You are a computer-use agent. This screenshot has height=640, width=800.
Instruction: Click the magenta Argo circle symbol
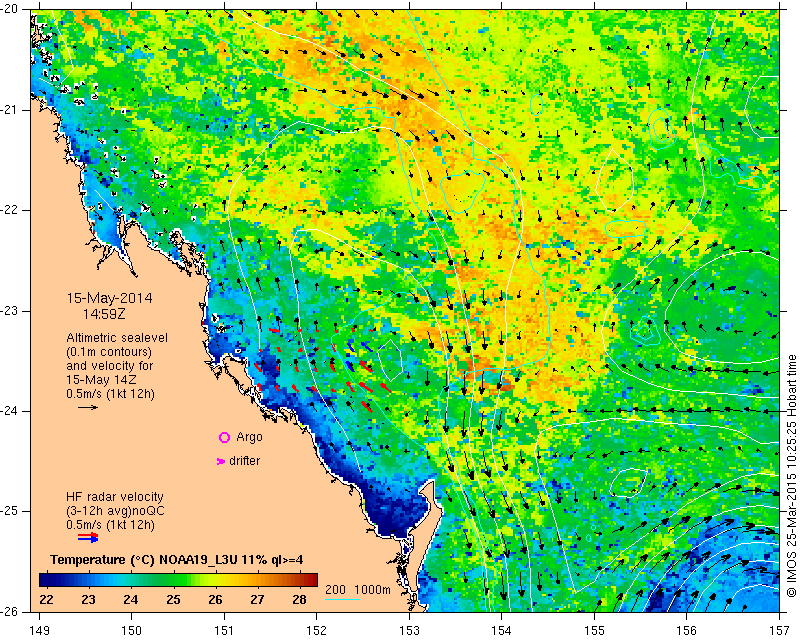tap(224, 437)
